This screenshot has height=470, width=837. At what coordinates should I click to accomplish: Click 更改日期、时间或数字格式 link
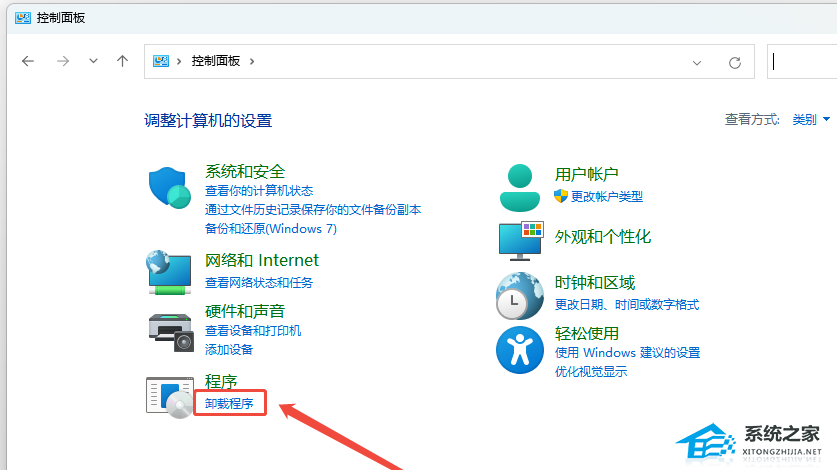click(627, 304)
